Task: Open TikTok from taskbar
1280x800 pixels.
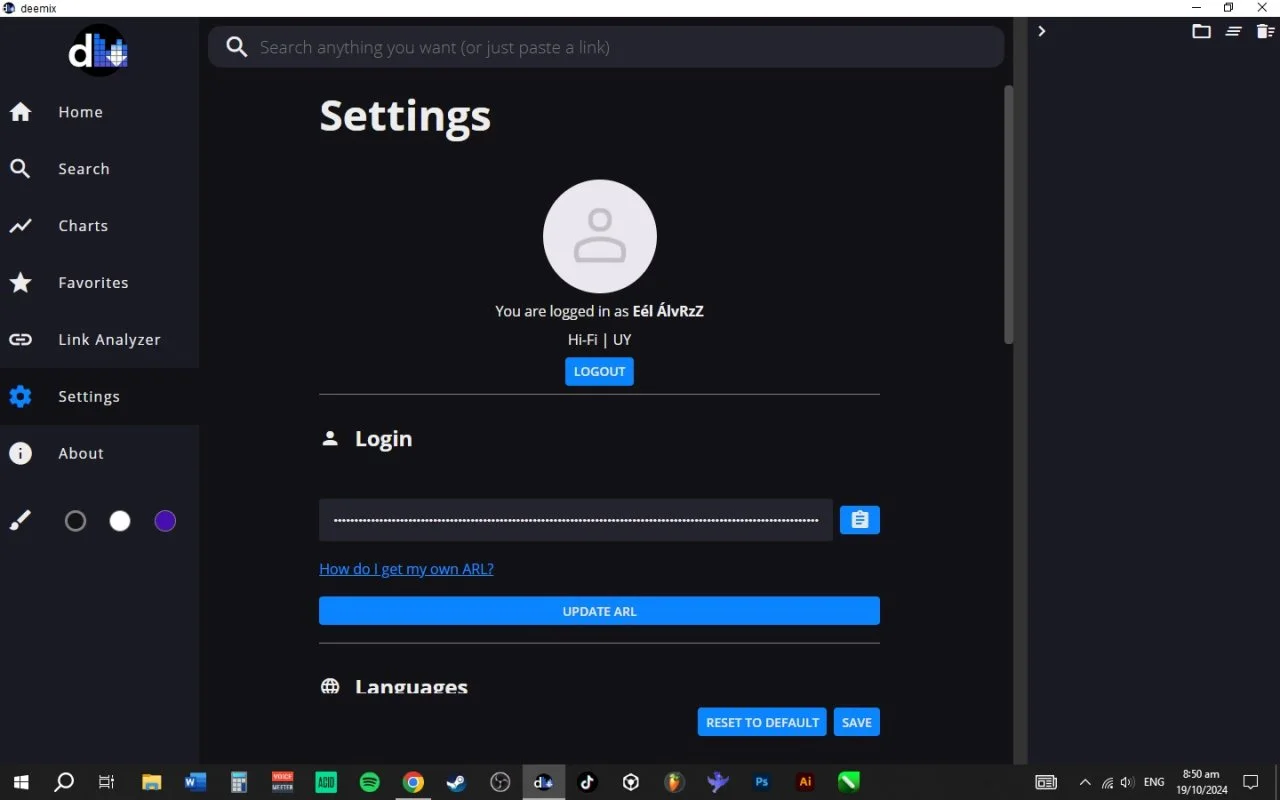Action: (587, 782)
